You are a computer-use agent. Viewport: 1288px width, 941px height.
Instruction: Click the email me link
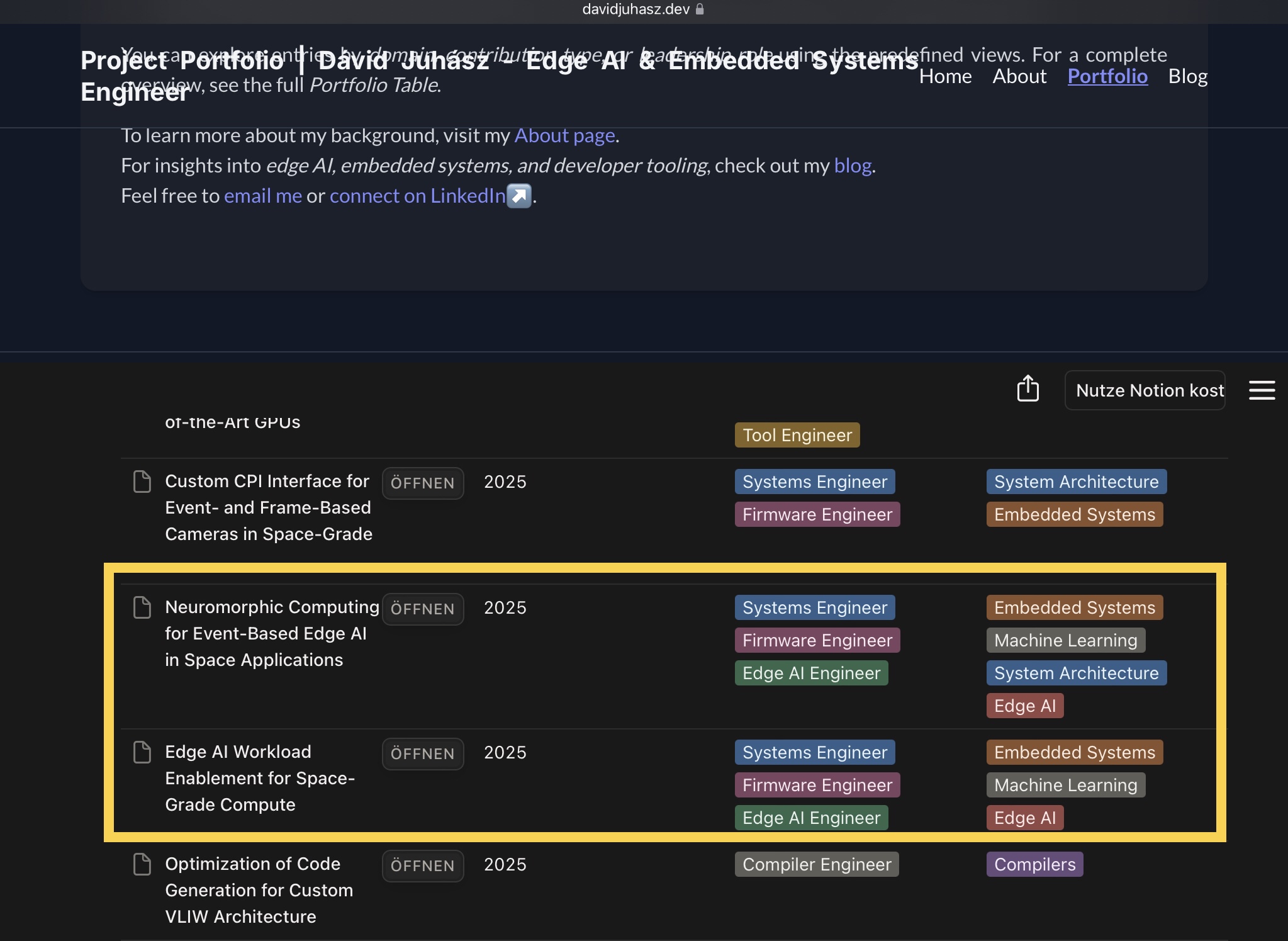[x=262, y=196]
